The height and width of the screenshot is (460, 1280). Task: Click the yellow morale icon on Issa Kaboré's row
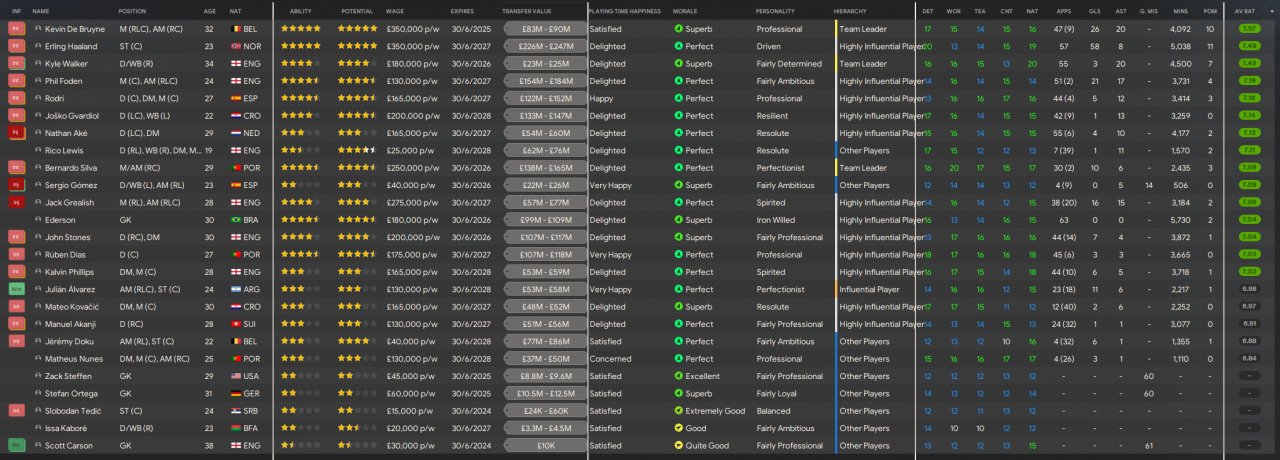(678, 428)
